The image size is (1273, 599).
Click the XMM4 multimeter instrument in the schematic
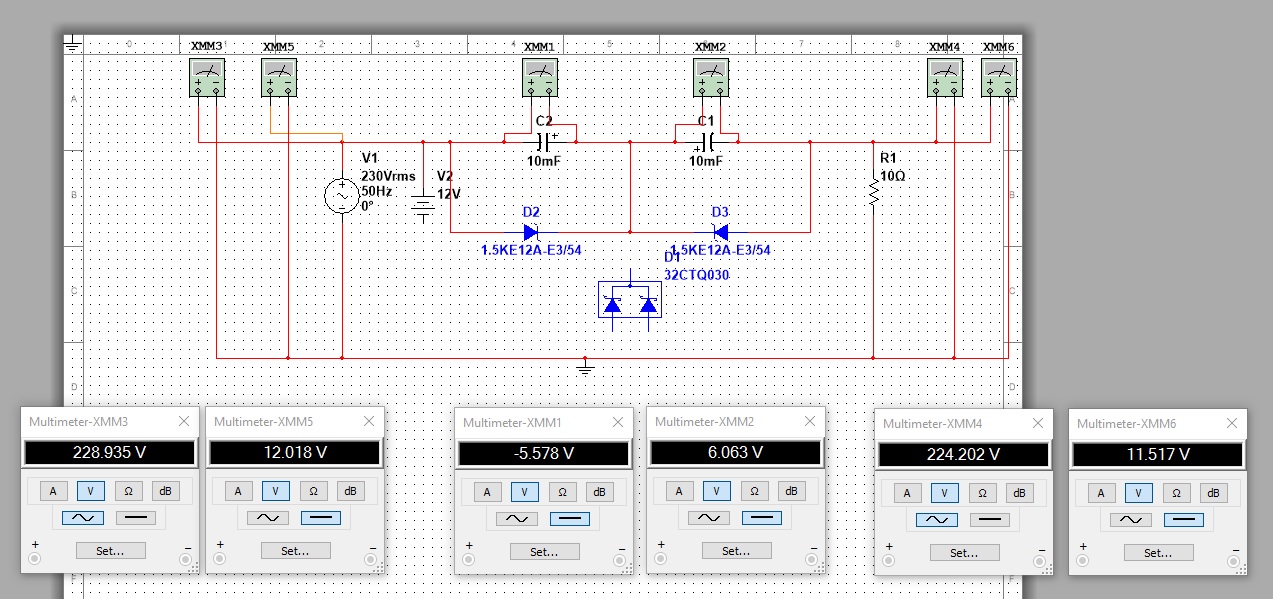pyautogui.click(x=945, y=77)
